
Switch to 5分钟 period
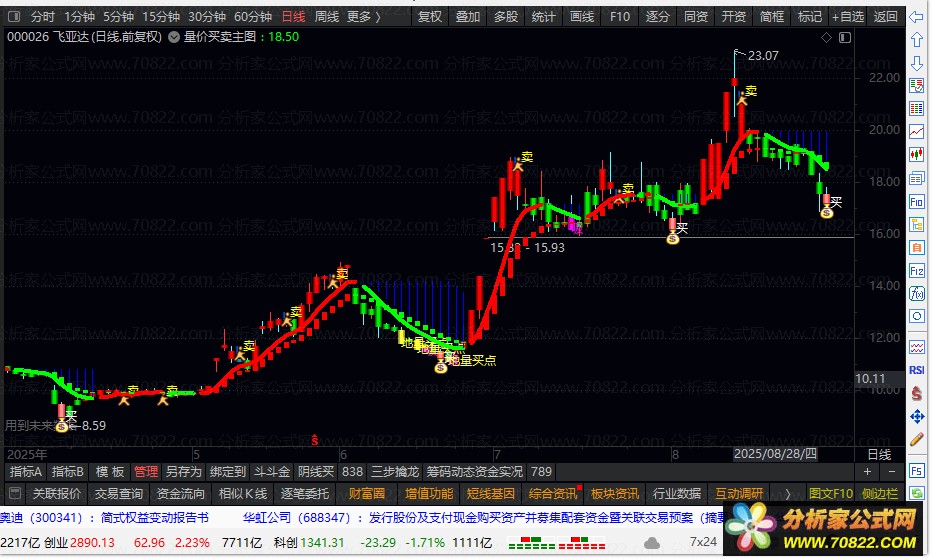pyautogui.click(x=118, y=17)
